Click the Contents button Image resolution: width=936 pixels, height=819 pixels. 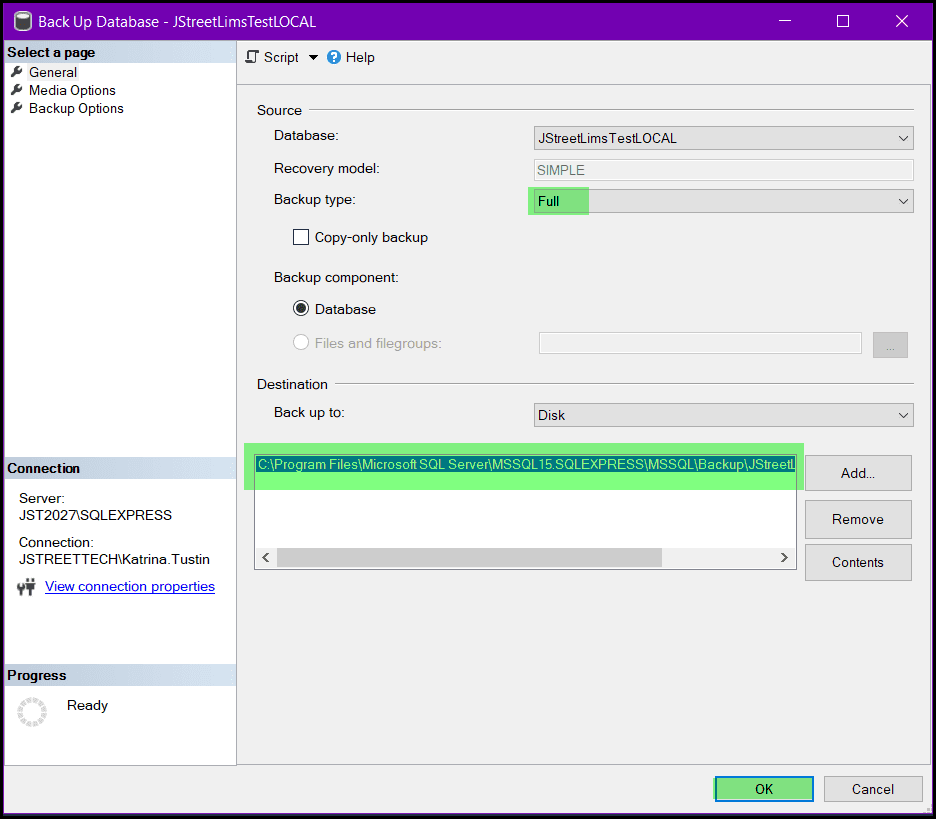[858, 562]
